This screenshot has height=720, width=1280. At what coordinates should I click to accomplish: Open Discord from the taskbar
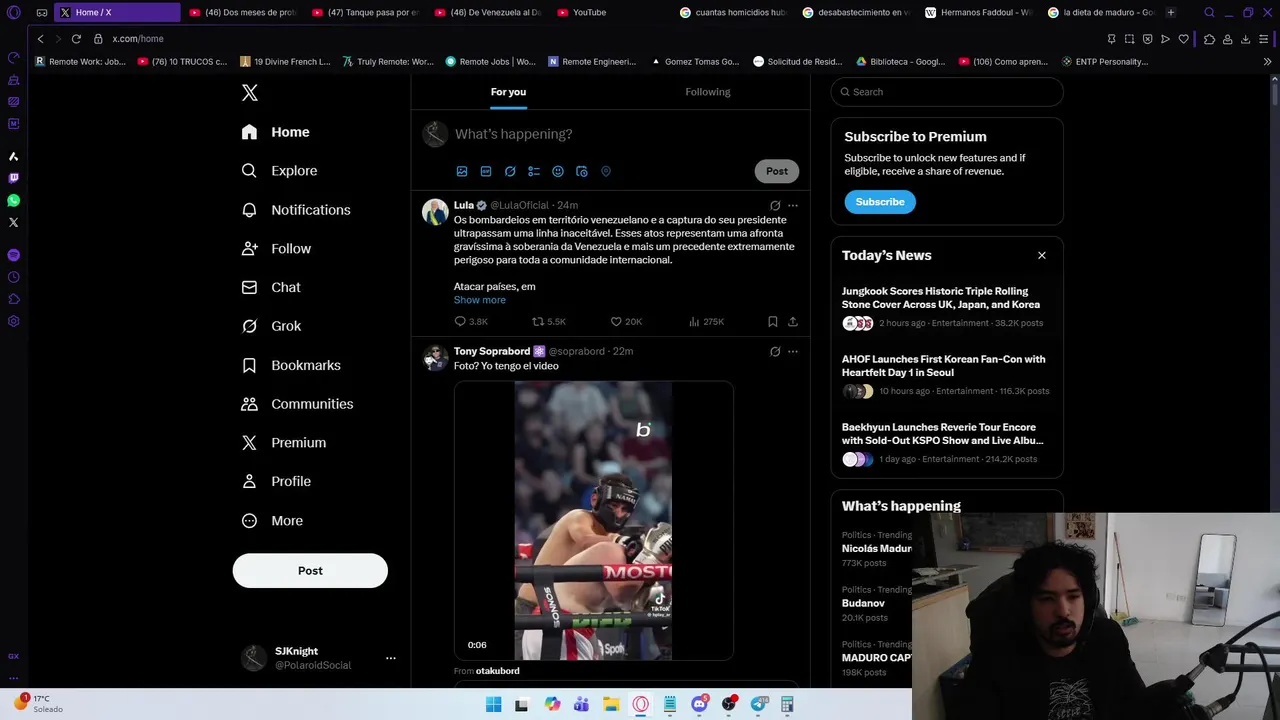(699, 705)
